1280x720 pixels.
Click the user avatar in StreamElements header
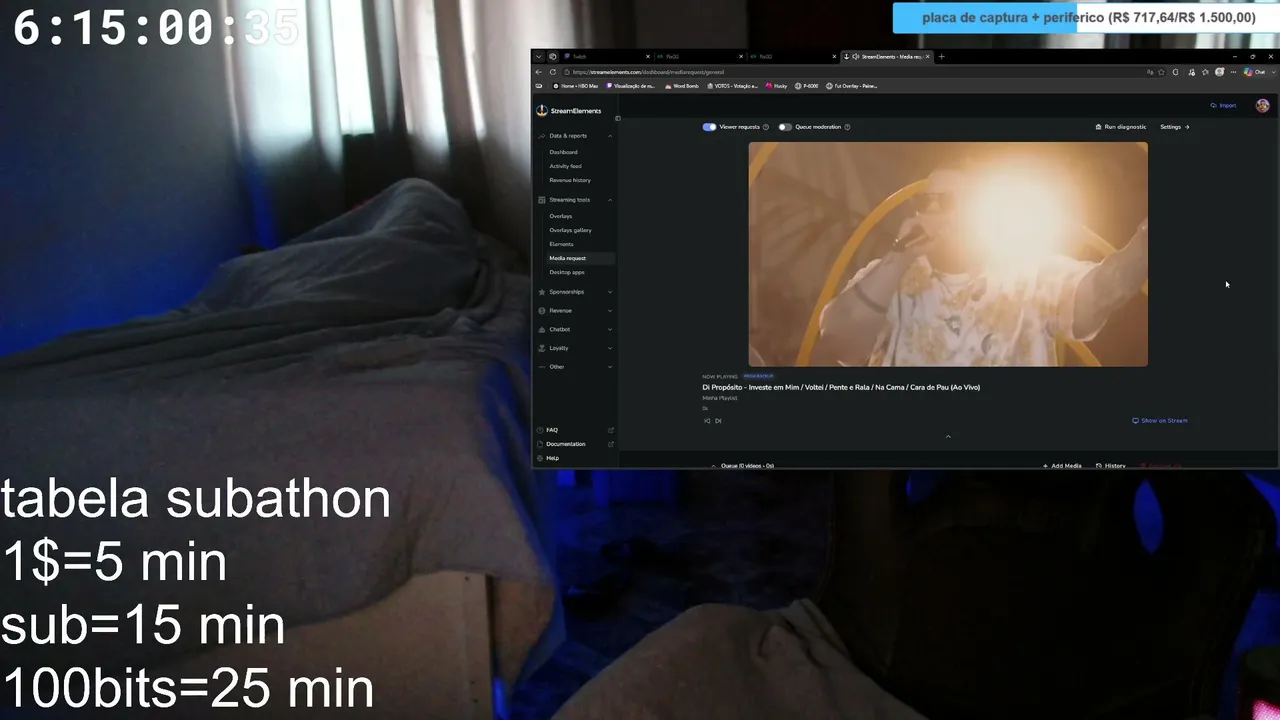(x=1263, y=105)
